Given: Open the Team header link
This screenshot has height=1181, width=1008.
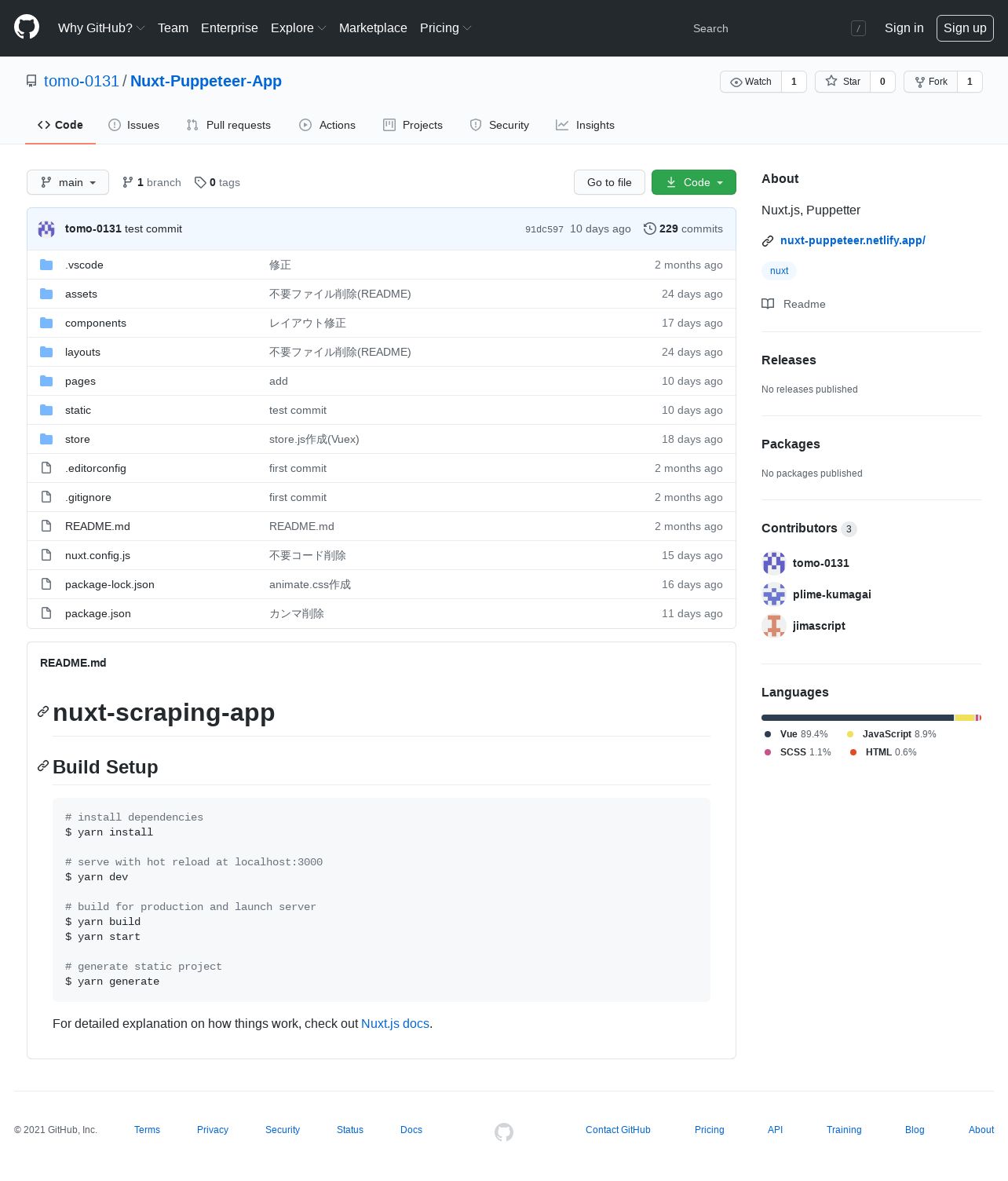Looking at the screenshot, I should pyautogui.click(x=173, y=27).
